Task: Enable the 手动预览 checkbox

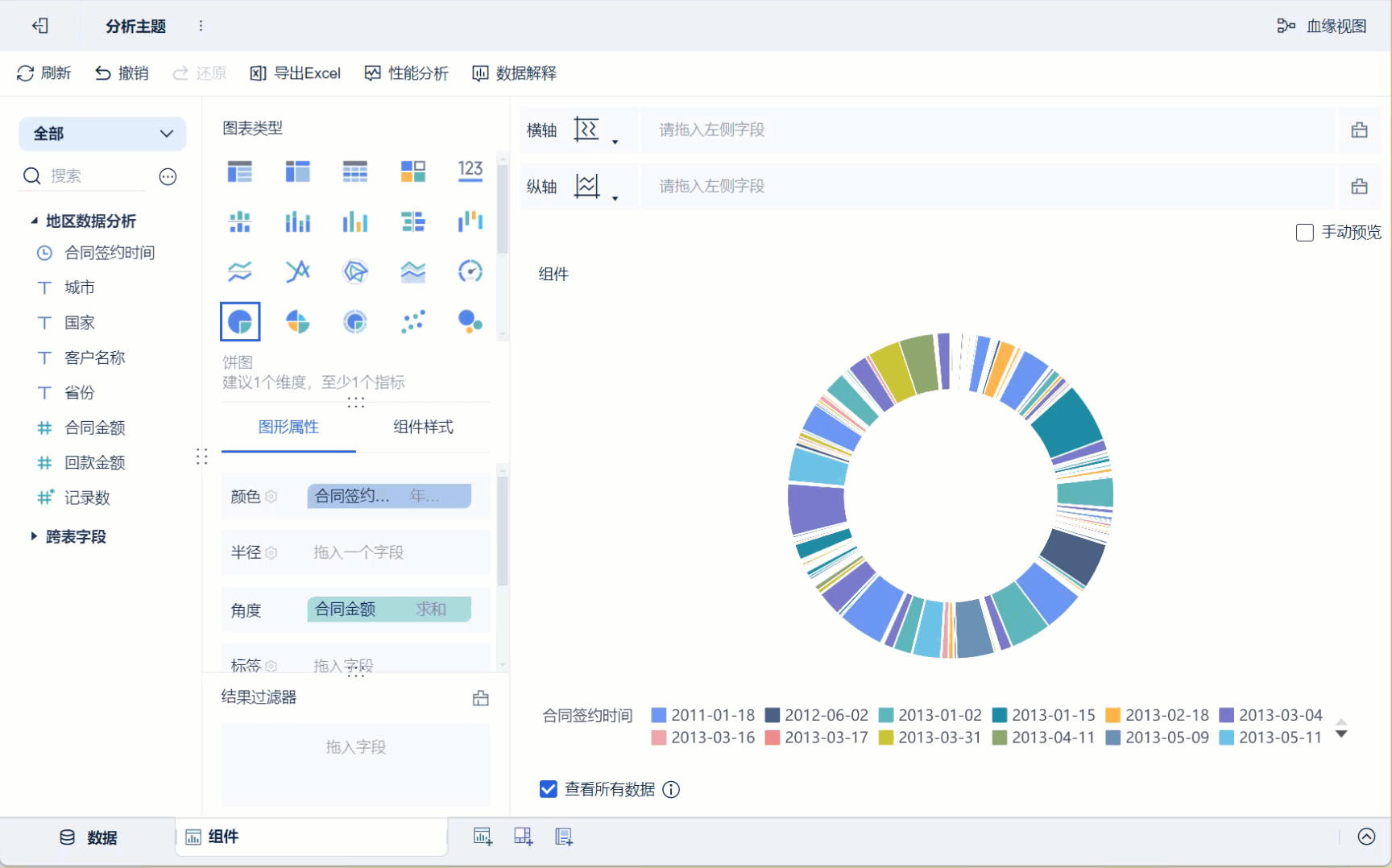Action: coord(1305,233)
